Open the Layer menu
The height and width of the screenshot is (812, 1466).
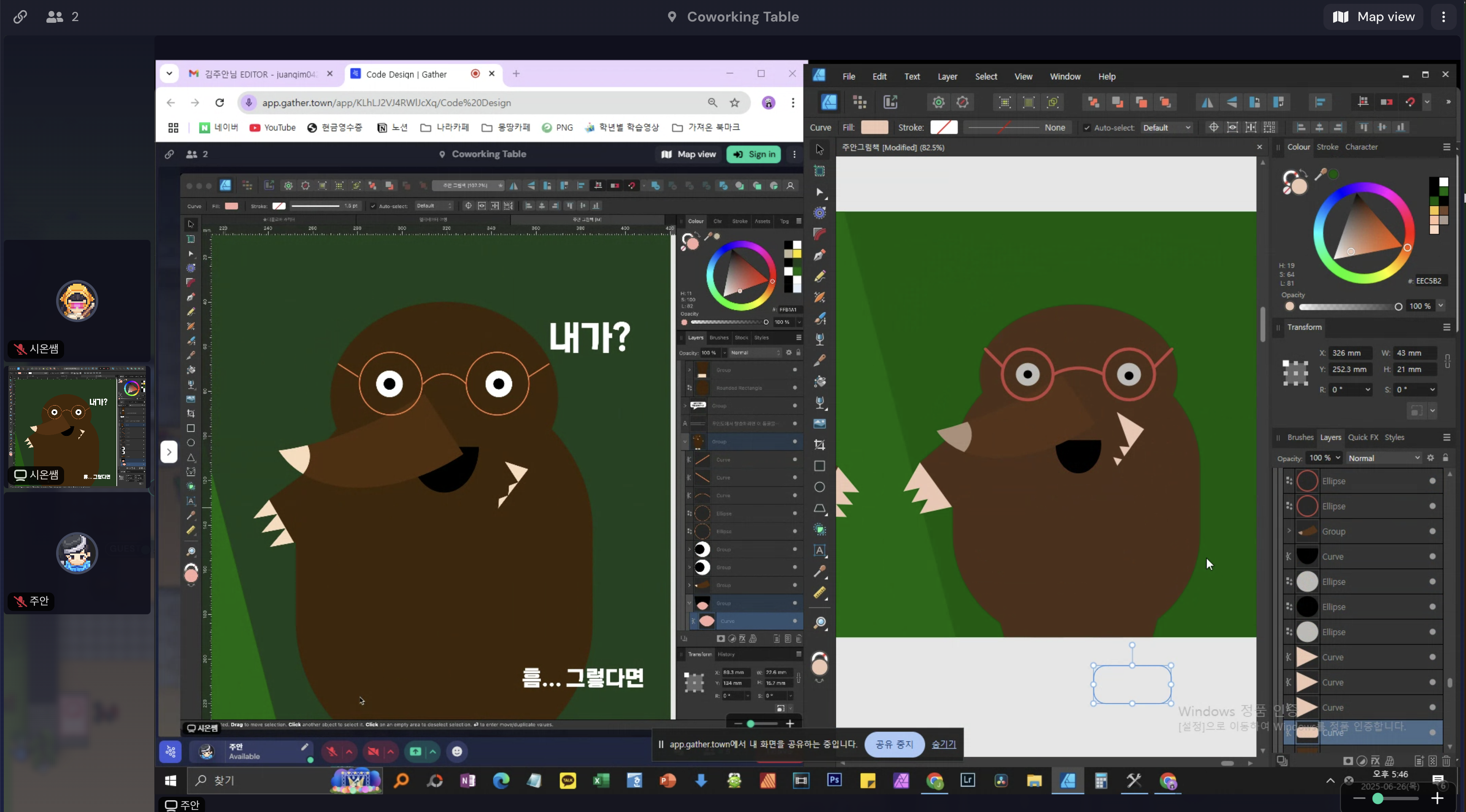947,76
